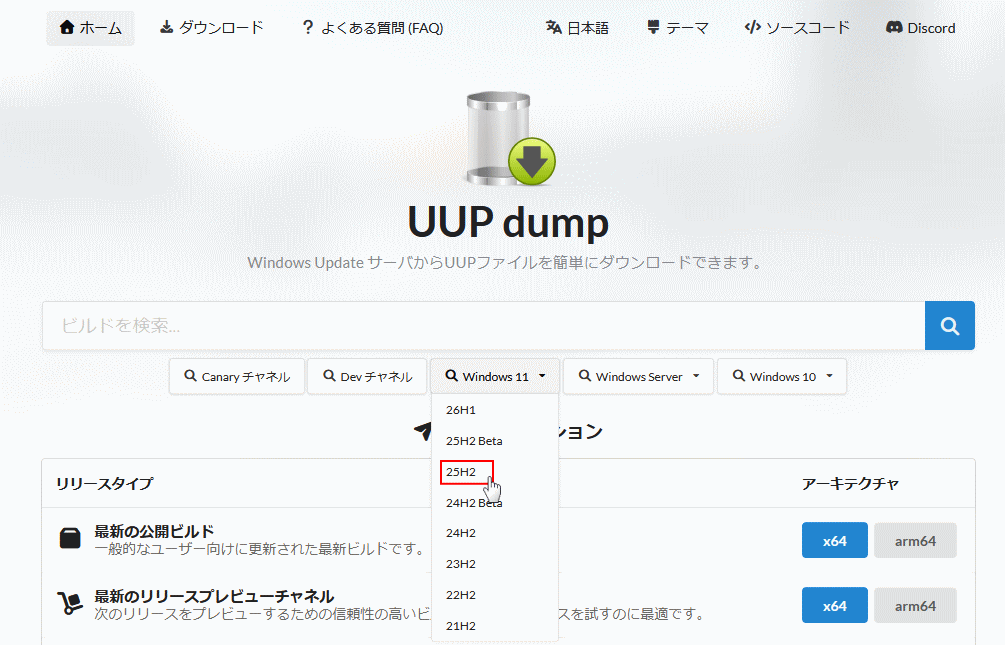The image size is (1005, 645).
Task: Open the Discord link
Action: [x=920, y=28]
